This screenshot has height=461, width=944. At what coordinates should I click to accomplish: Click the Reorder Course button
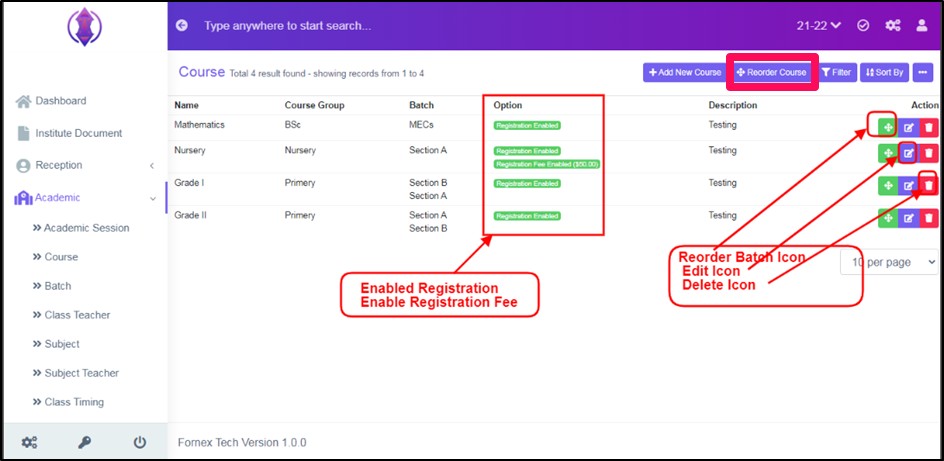(x=772, y=72)
